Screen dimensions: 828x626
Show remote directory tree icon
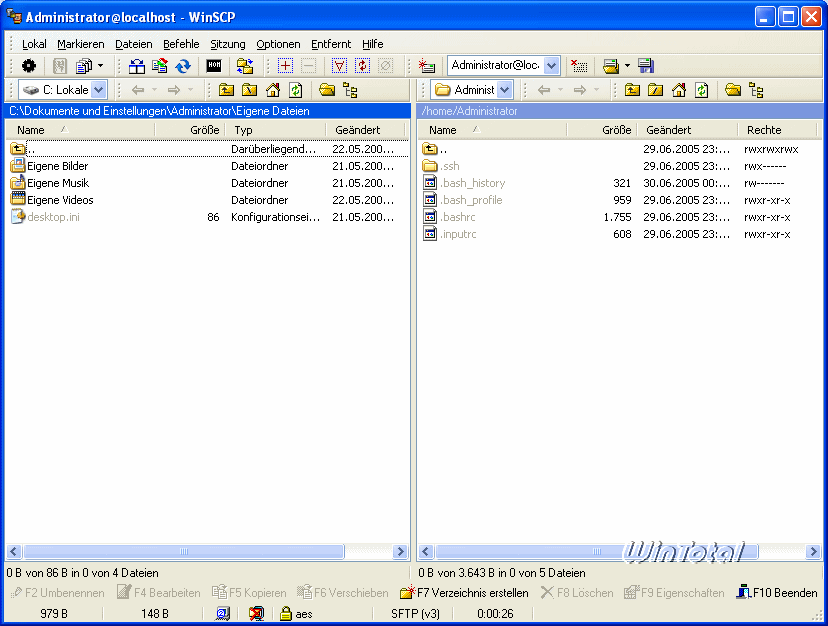click(x=756, y=90)
